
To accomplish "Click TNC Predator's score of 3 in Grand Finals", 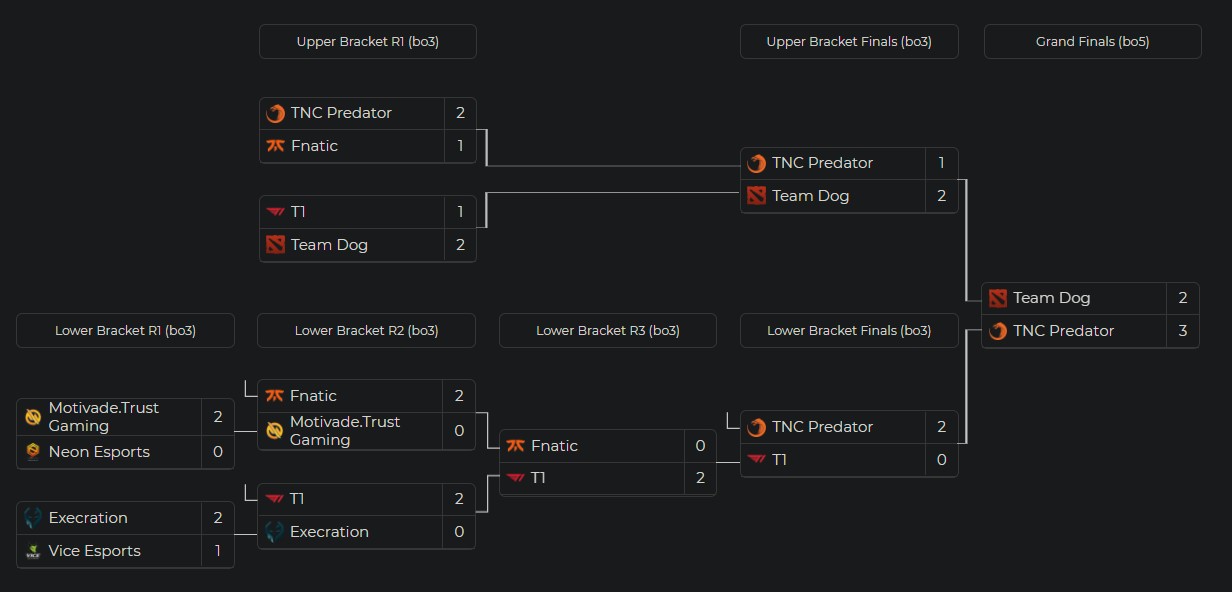I will [1183, 331].
